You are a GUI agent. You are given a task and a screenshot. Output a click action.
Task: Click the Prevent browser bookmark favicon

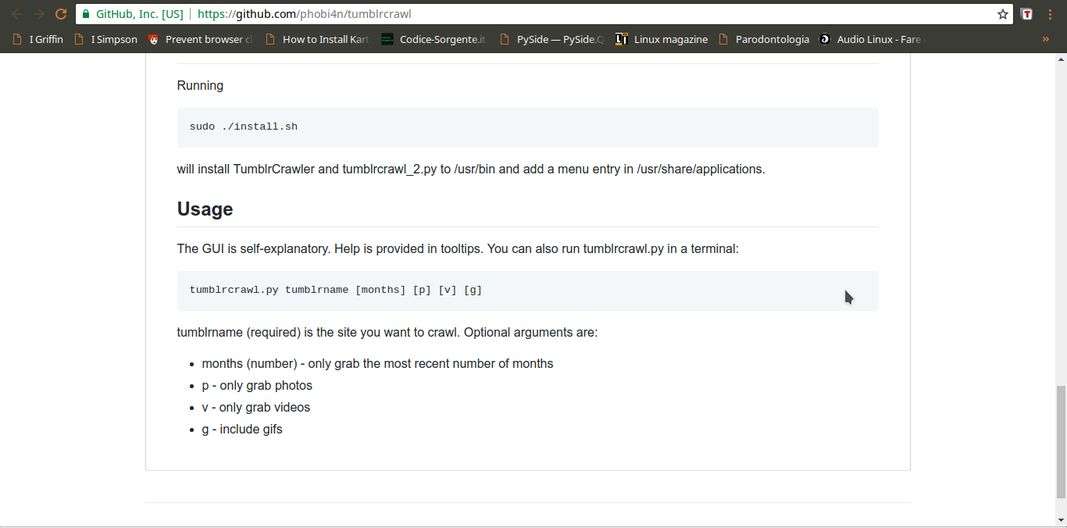(154, 39)
